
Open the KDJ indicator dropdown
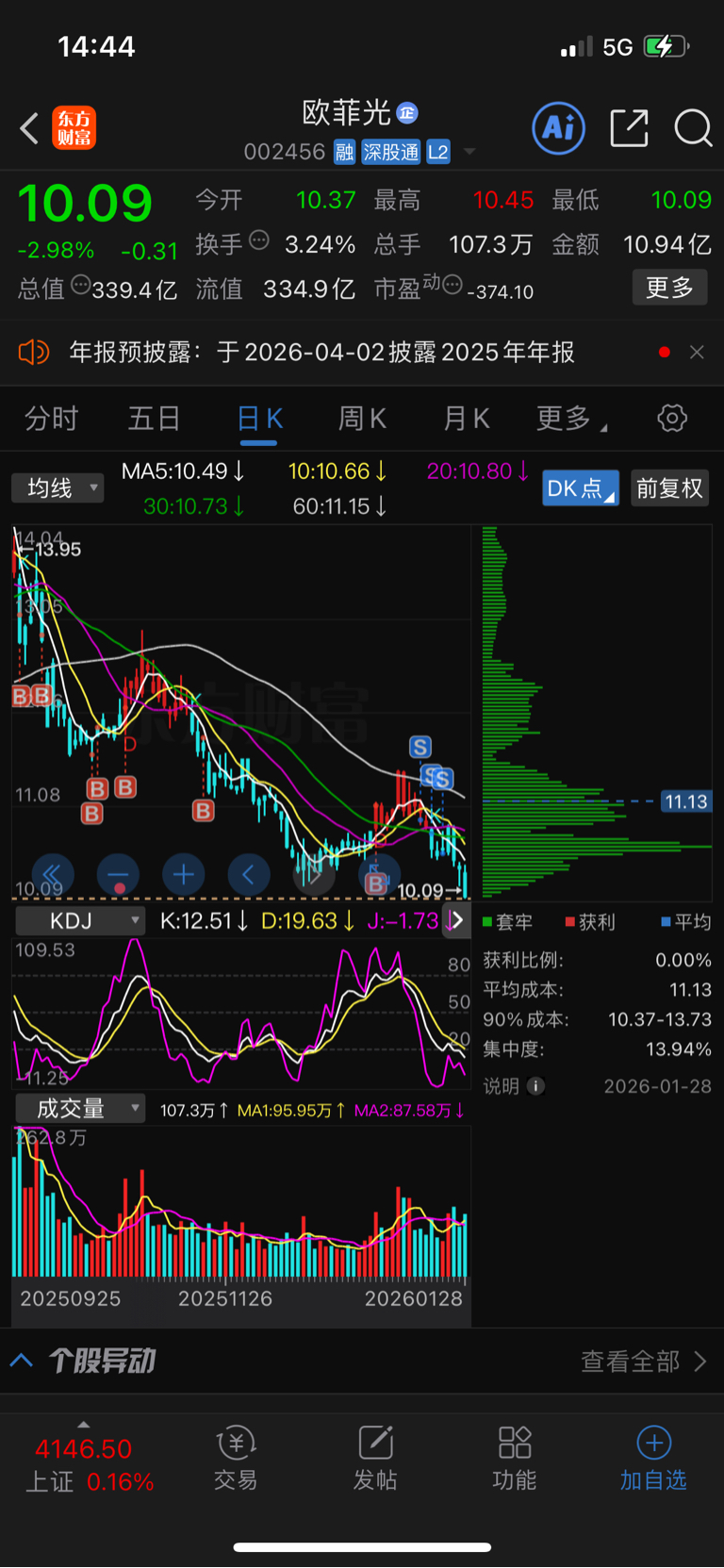79,920
